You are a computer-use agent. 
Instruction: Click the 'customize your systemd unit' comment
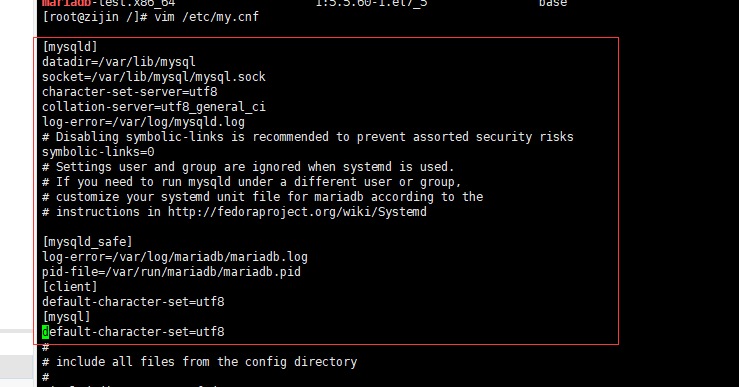263,197
